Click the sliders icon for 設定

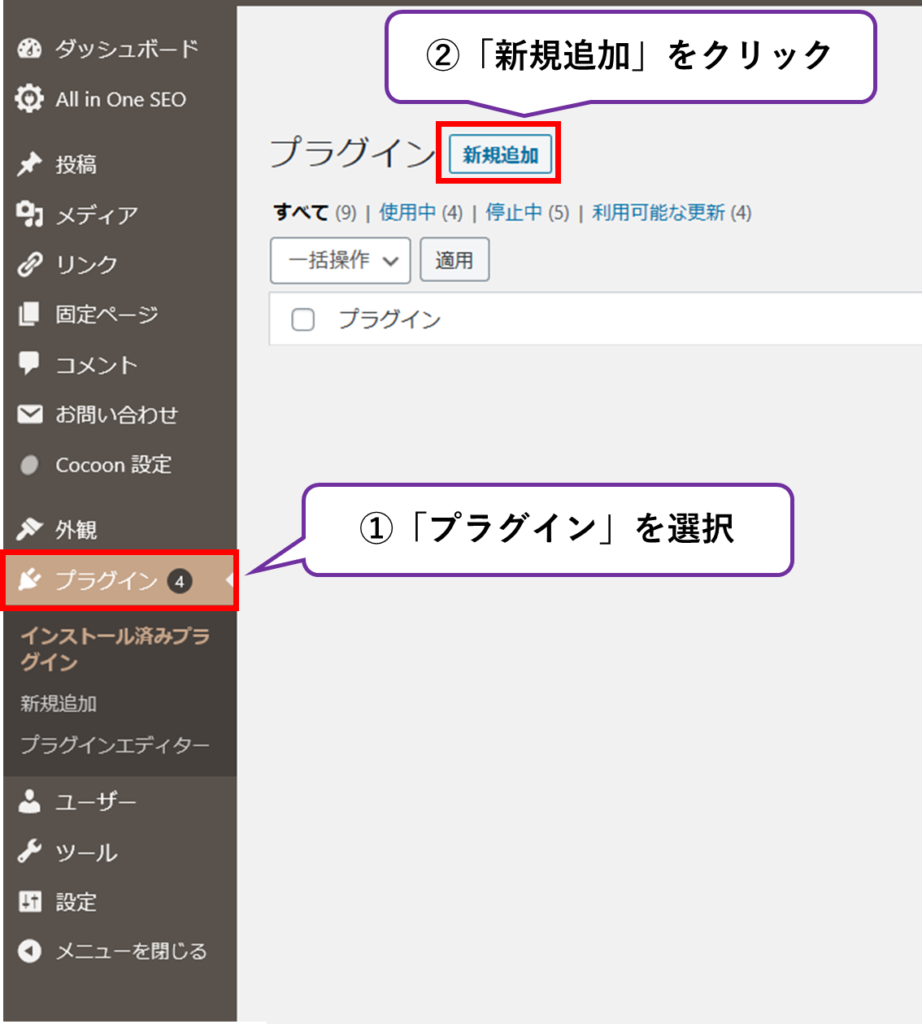29,902
